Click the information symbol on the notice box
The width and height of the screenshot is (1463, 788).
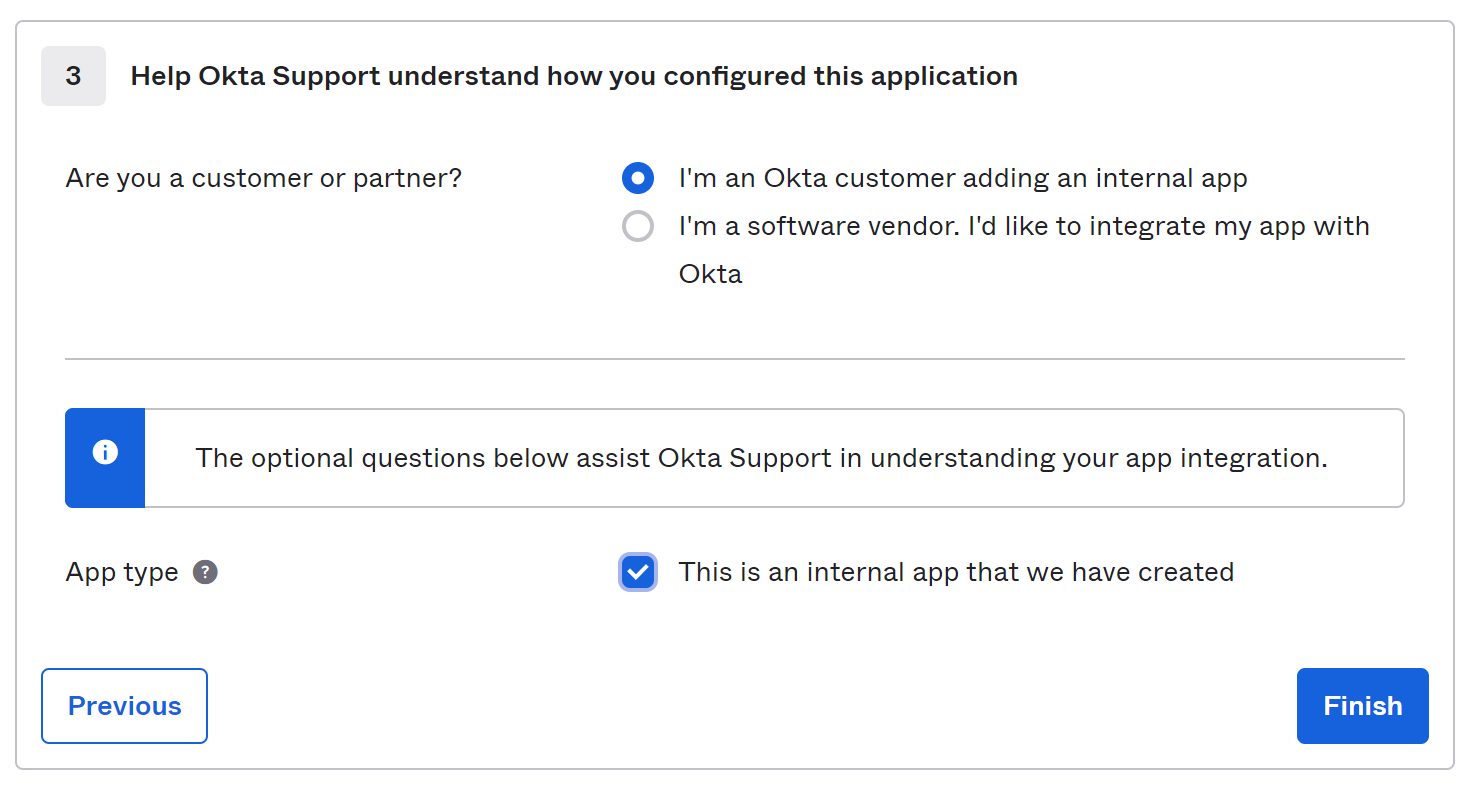coord(105,451)
